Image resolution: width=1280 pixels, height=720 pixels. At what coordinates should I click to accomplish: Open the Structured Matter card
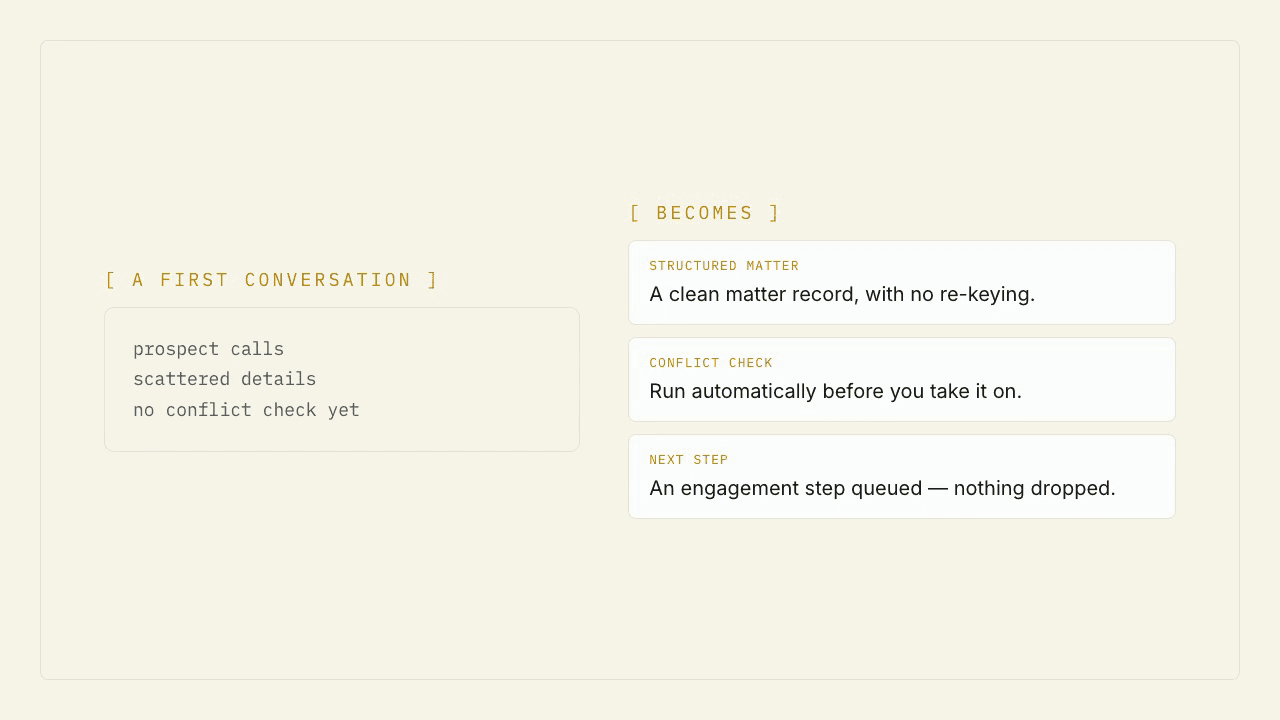click(x=902, y=282)
